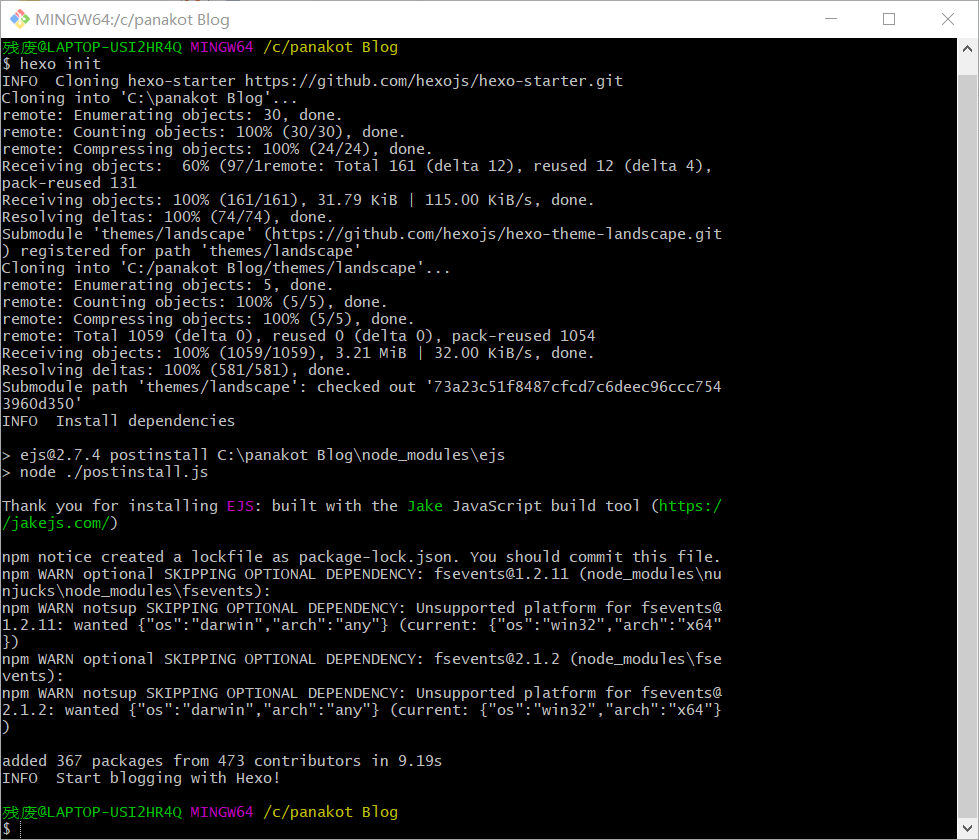
Task: Click the '> node ./postinstall.js' line
Action: 105,472
